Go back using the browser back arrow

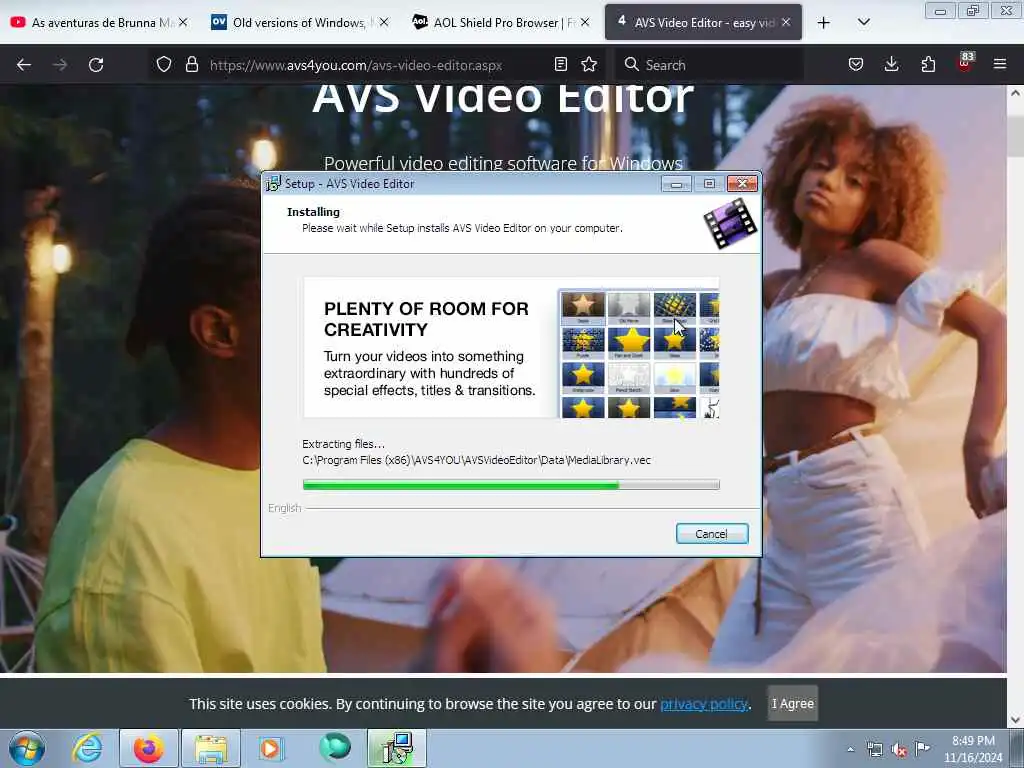24,65
